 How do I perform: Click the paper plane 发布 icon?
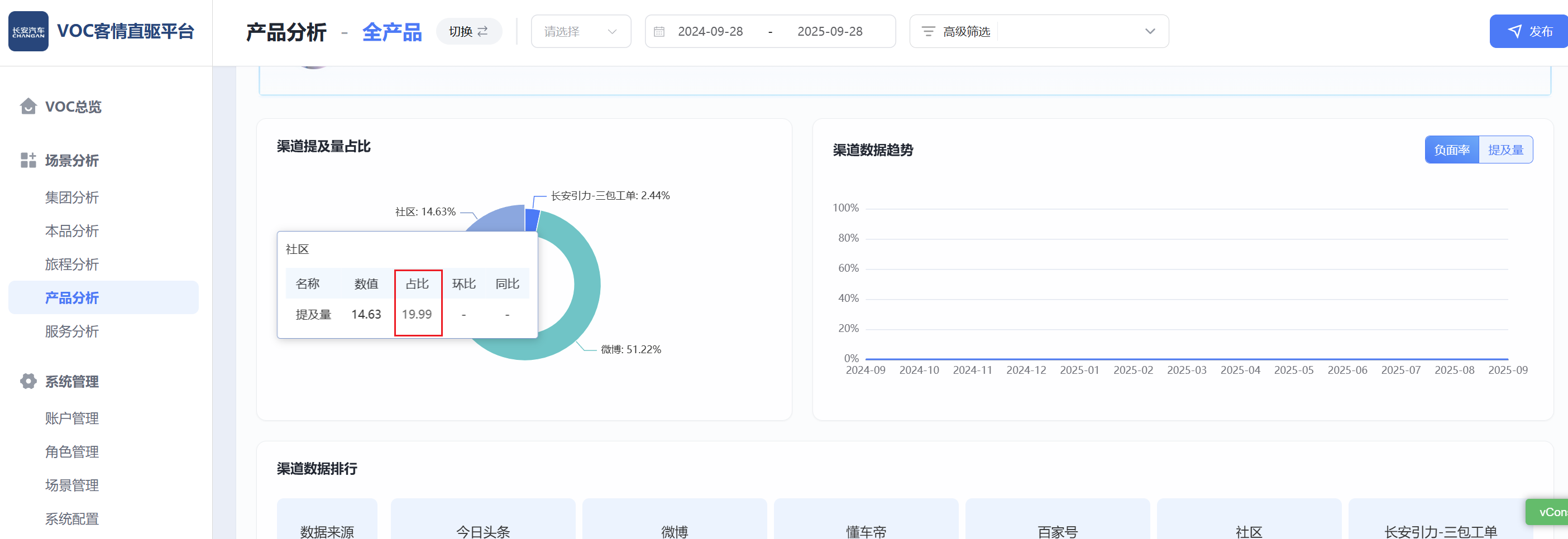(1514, 32)
